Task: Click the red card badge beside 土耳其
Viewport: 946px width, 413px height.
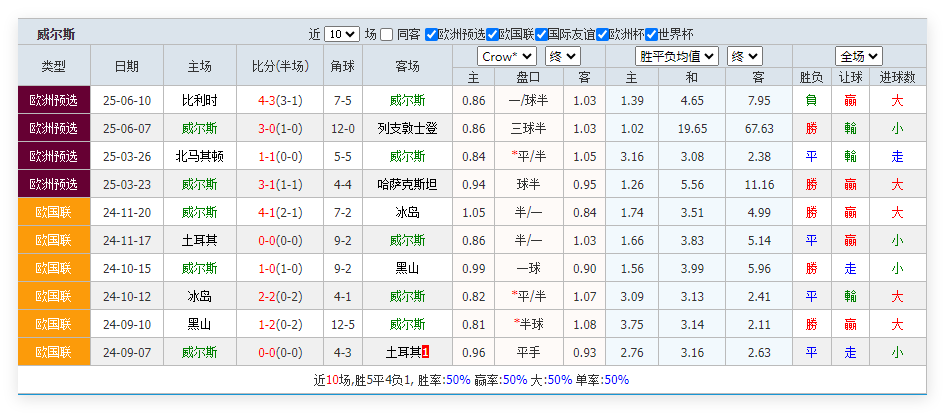Action: click(x=425, y=352)
